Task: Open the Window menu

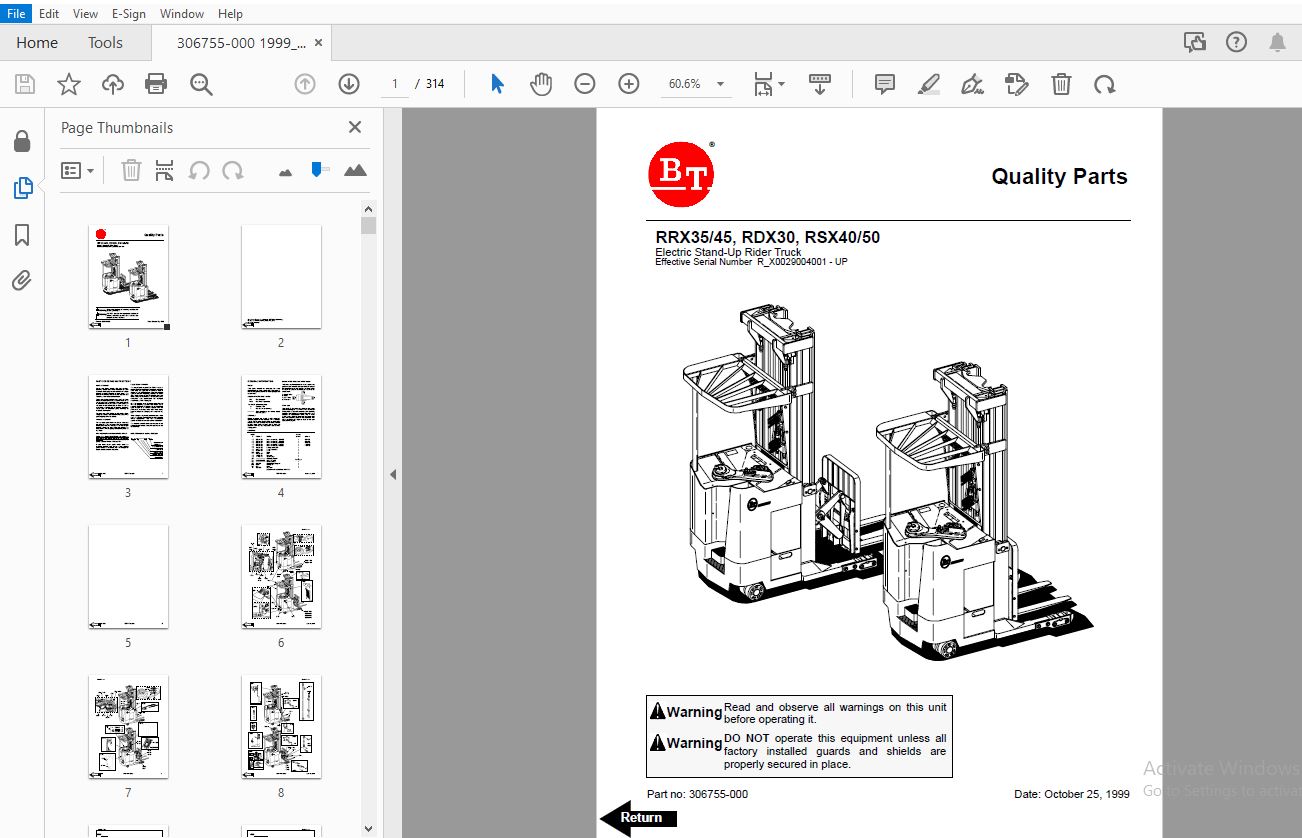Action: click(x=182, y=14)
